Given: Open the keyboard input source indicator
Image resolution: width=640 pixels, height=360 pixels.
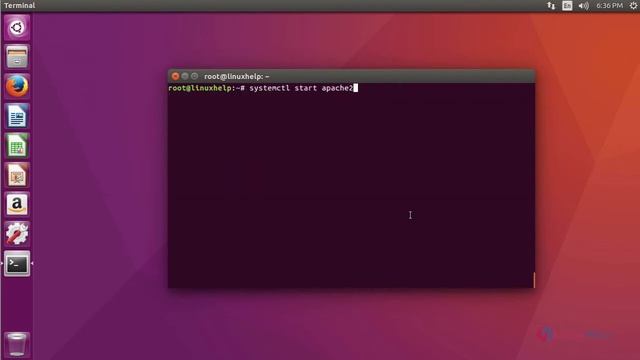Looking at the screenshot, I should [x=567, y=5].
